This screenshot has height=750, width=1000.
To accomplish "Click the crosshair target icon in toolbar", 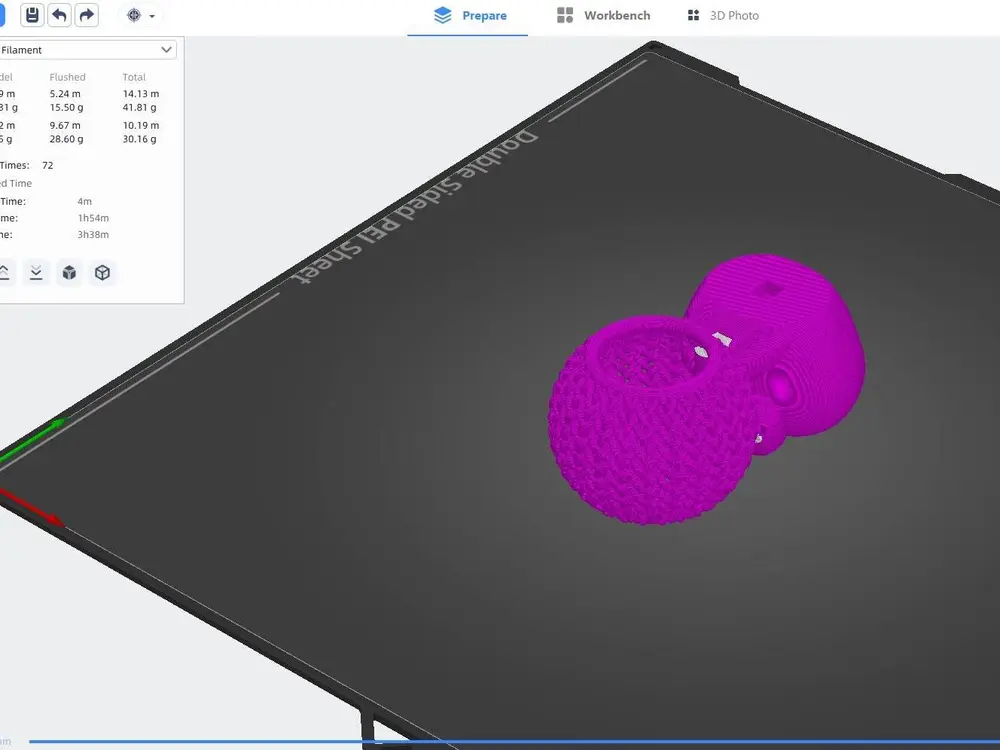I will 134,15.
